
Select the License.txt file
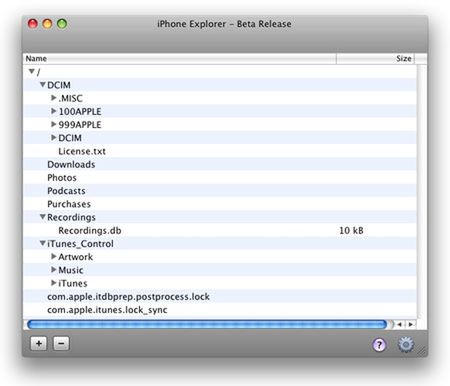tap(82, 151)
